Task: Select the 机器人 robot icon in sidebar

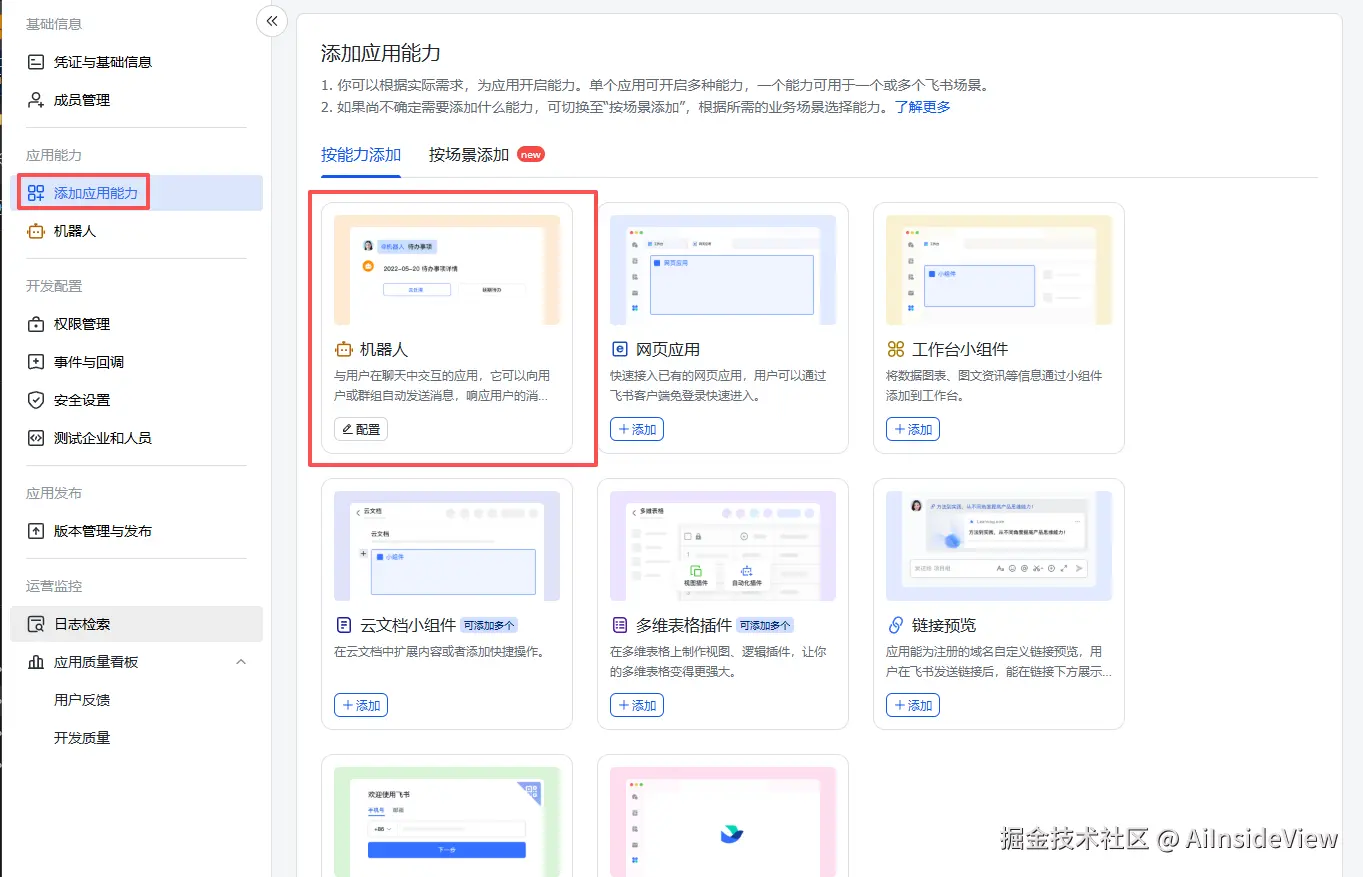Action: click(x=36, y=231)
